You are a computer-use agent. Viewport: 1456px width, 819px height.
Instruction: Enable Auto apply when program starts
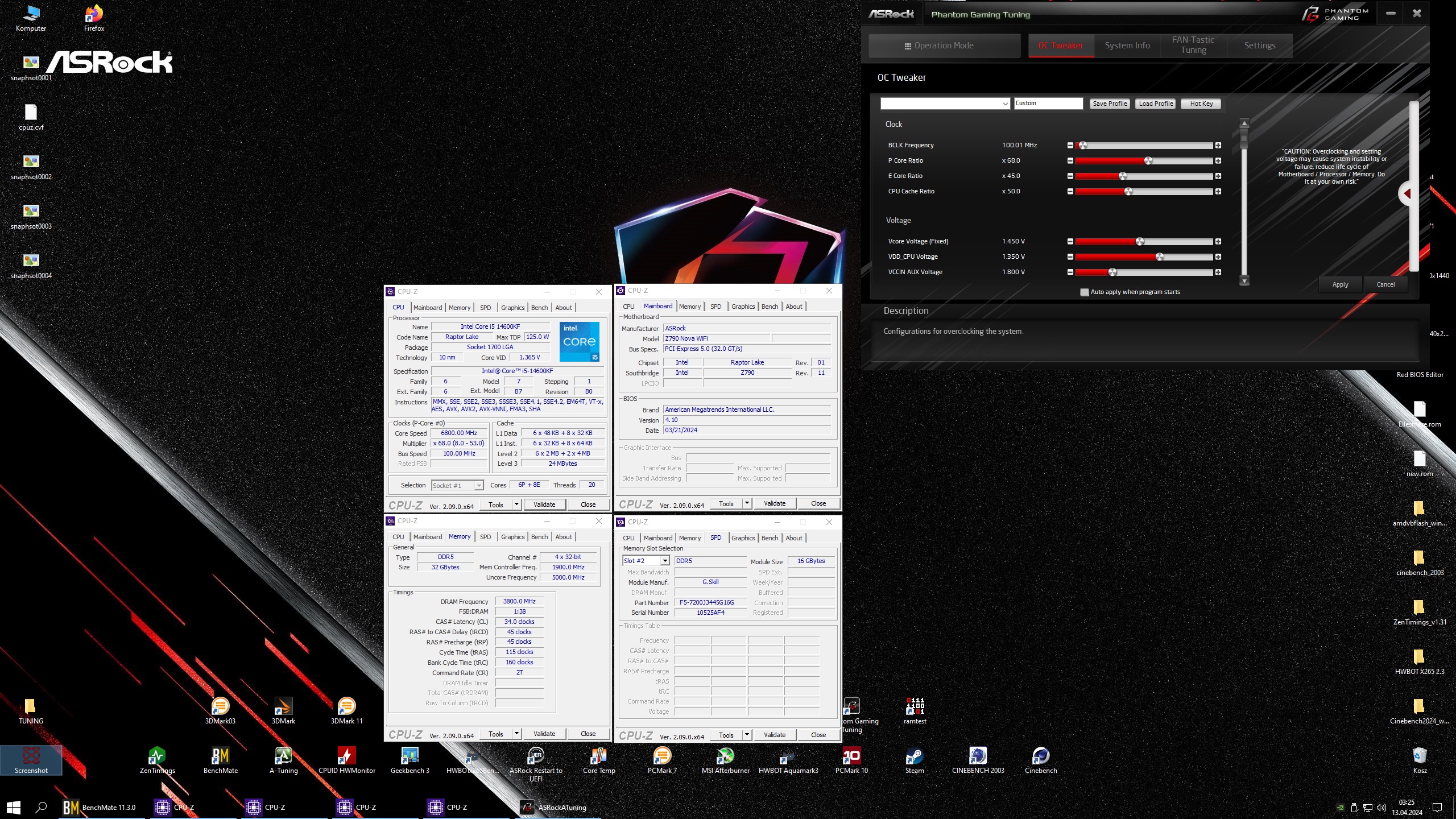tap(1085, 292)
